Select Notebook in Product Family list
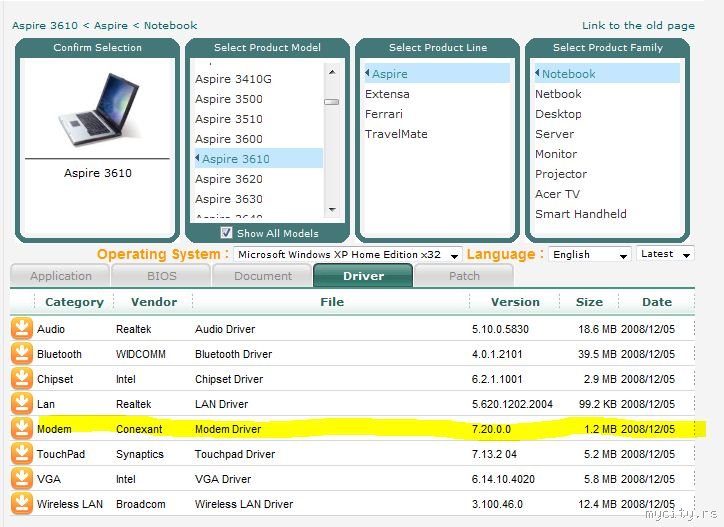This screenshot has height=527, width=724. 607,73
